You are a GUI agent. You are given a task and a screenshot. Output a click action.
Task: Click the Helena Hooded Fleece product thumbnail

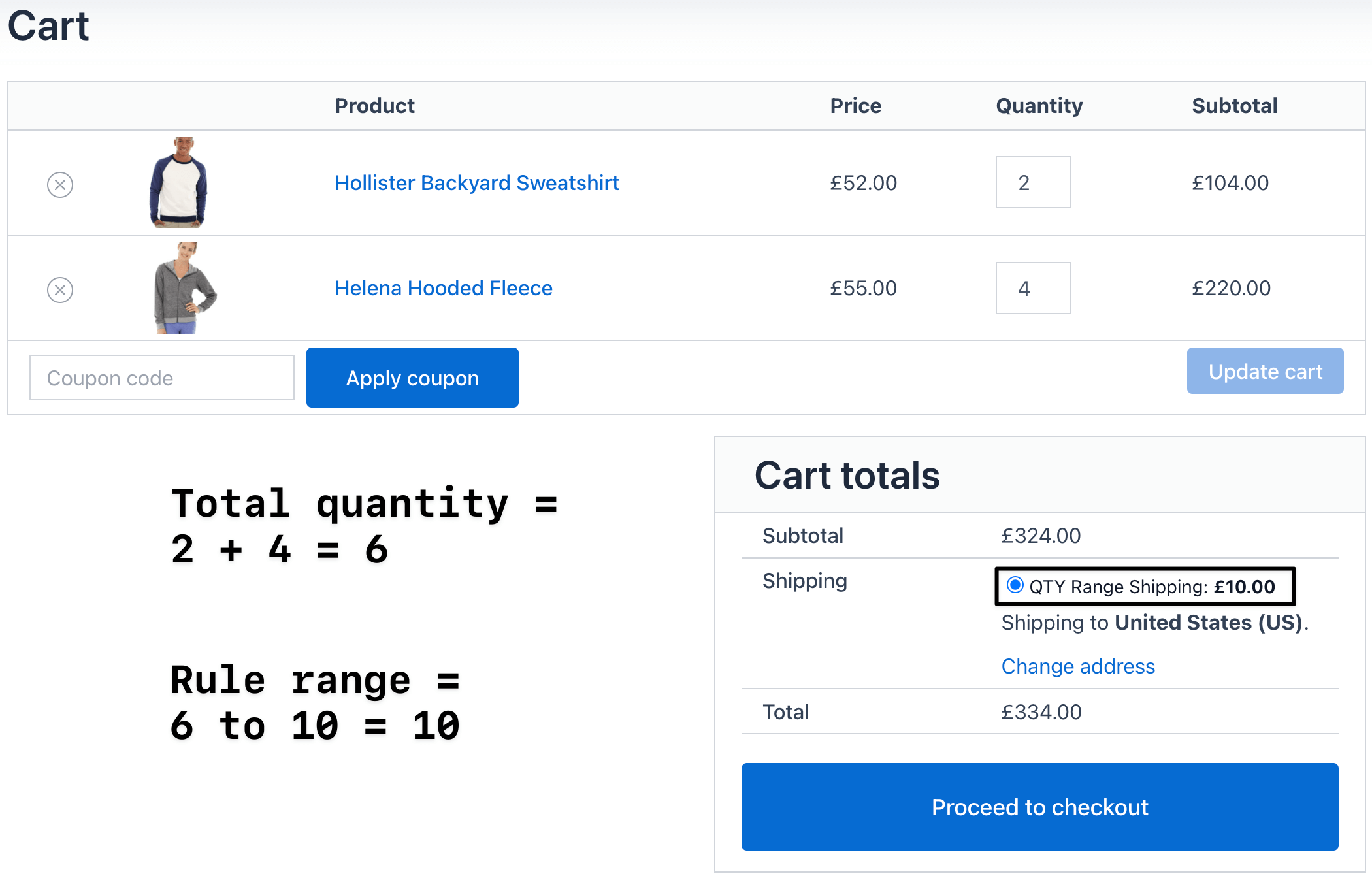(x=184, y=288)
